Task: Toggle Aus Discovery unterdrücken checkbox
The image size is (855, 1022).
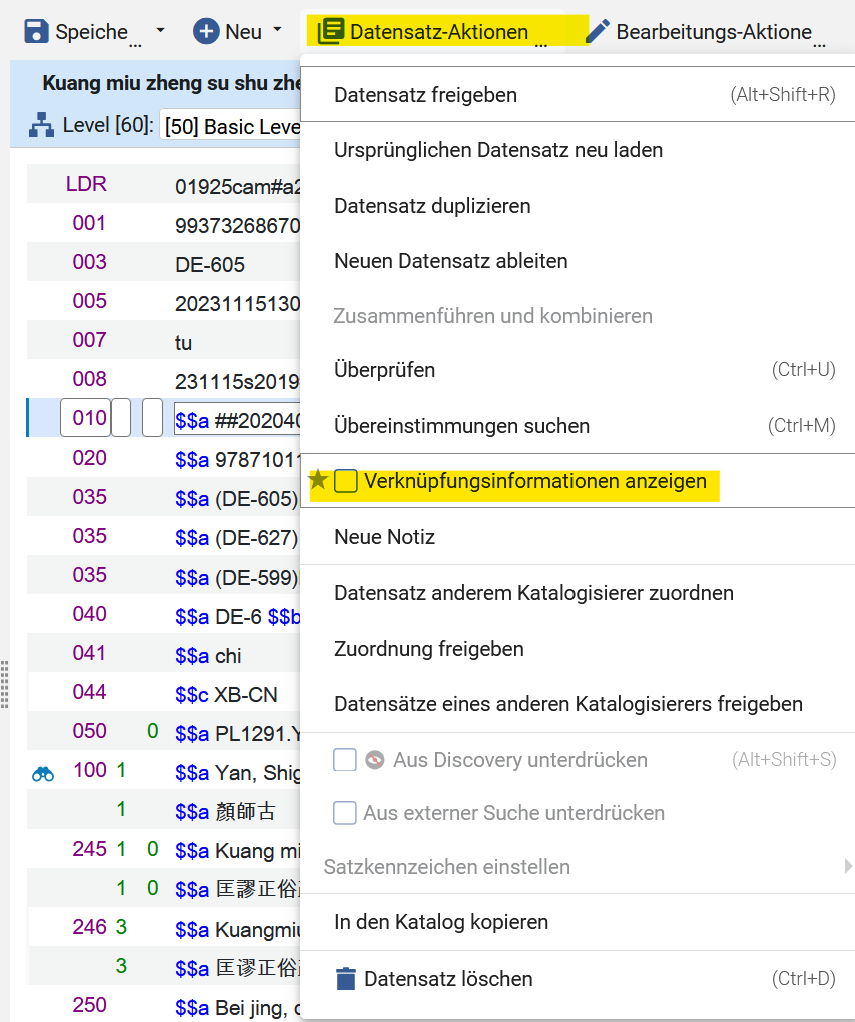Action: 345,760
